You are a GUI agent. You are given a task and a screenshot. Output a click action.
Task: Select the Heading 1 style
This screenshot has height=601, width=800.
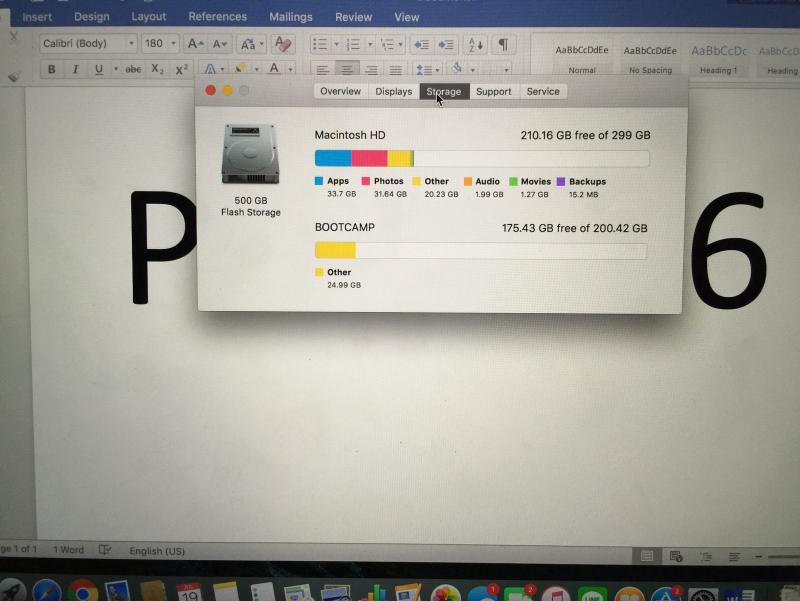[x=718, y=57]
